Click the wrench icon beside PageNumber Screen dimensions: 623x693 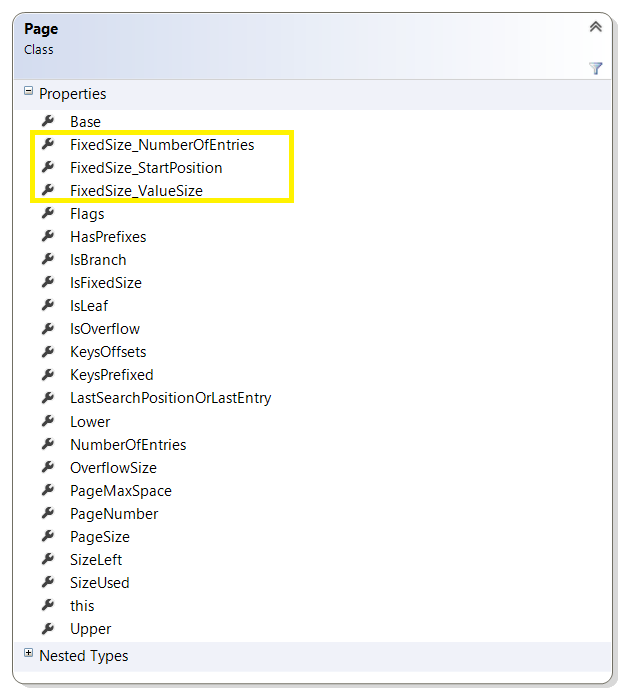click(48, 513)
